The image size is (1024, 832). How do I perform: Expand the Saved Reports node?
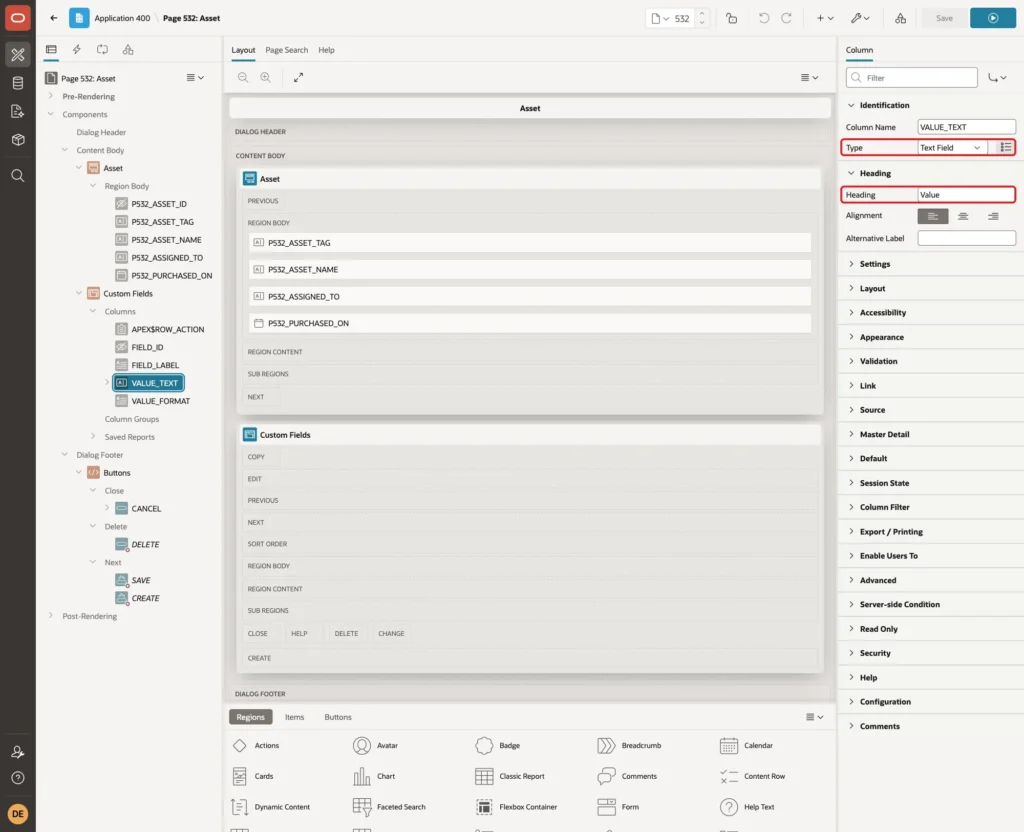pos(93,436)
